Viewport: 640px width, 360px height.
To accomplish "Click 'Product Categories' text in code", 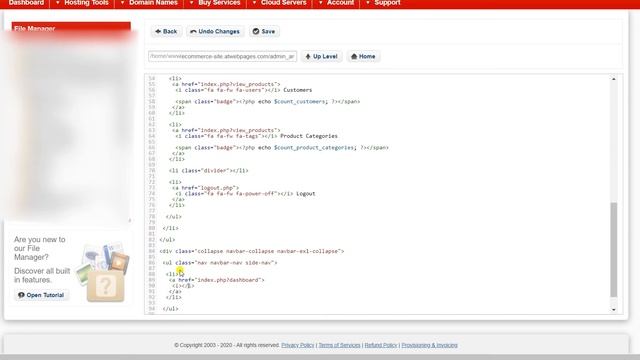I will [x=309, y=136].
